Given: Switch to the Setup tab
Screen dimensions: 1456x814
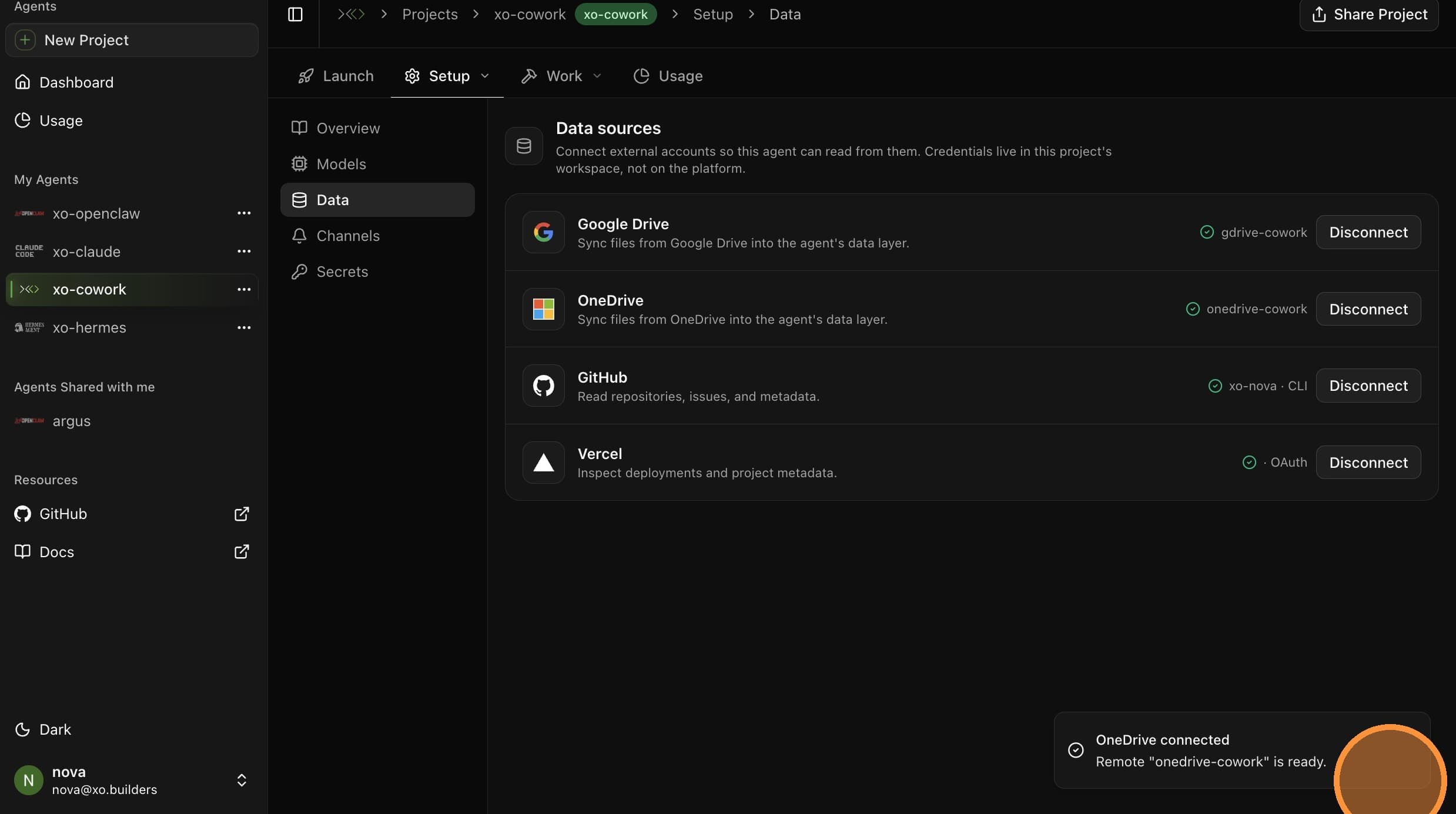Looking at the screenshot, I should click(447, 76).
